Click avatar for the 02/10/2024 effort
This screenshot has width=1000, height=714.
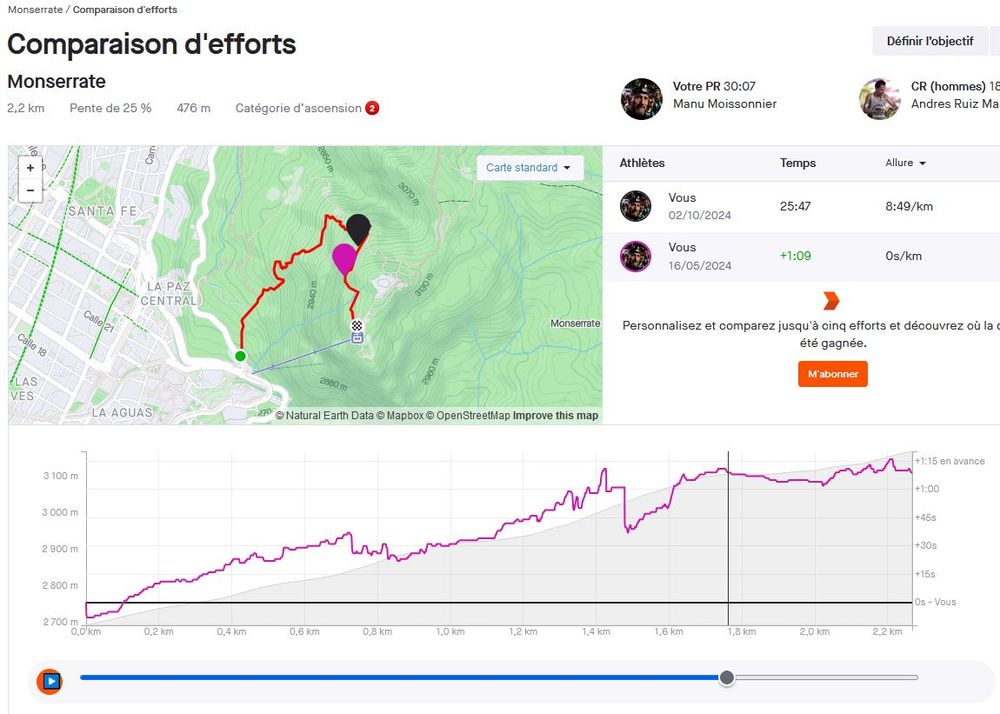(x=635, y=206)
